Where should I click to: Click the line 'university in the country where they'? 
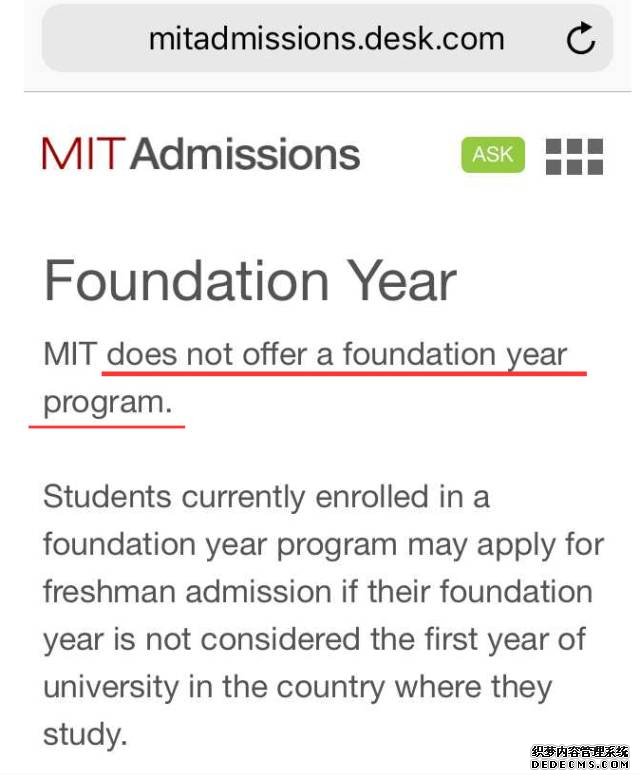click(x=298, y=687)
